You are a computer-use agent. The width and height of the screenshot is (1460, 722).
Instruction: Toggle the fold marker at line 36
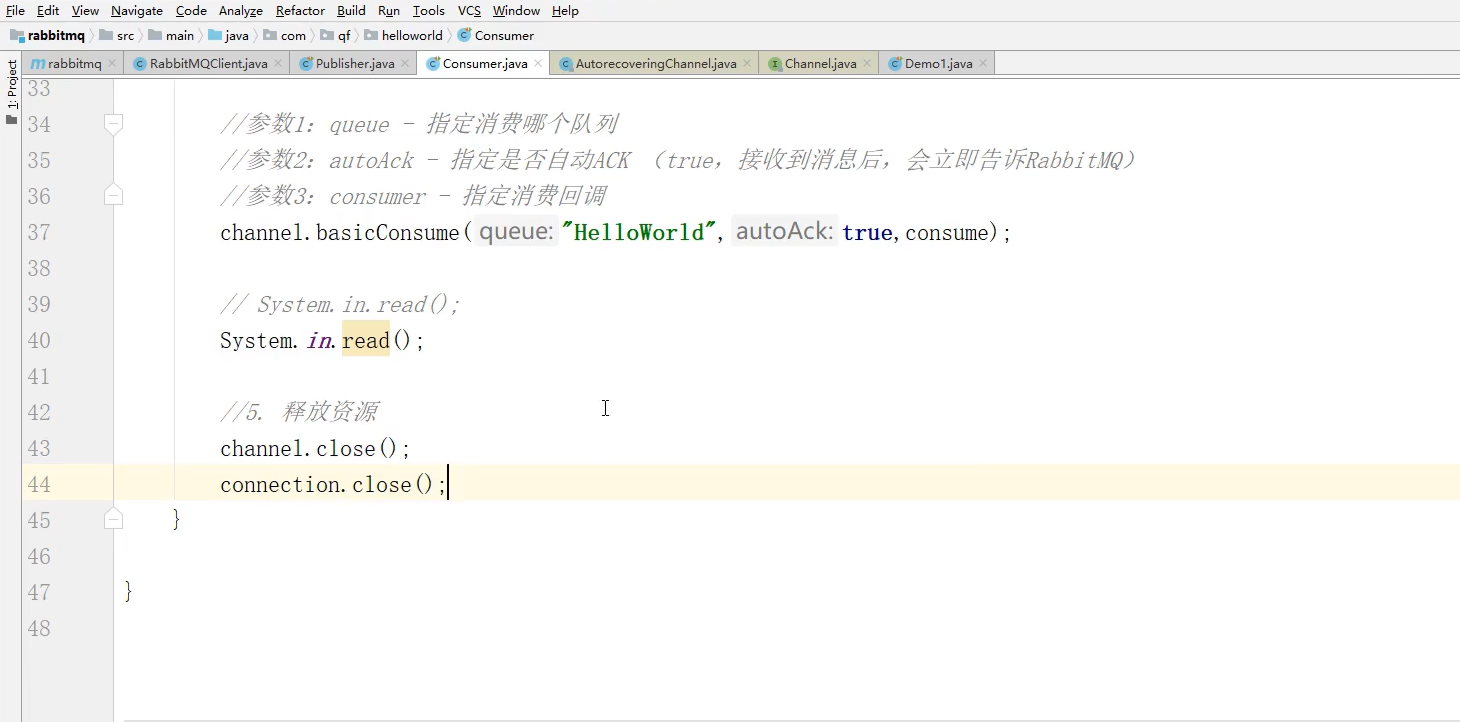point(114,196)
